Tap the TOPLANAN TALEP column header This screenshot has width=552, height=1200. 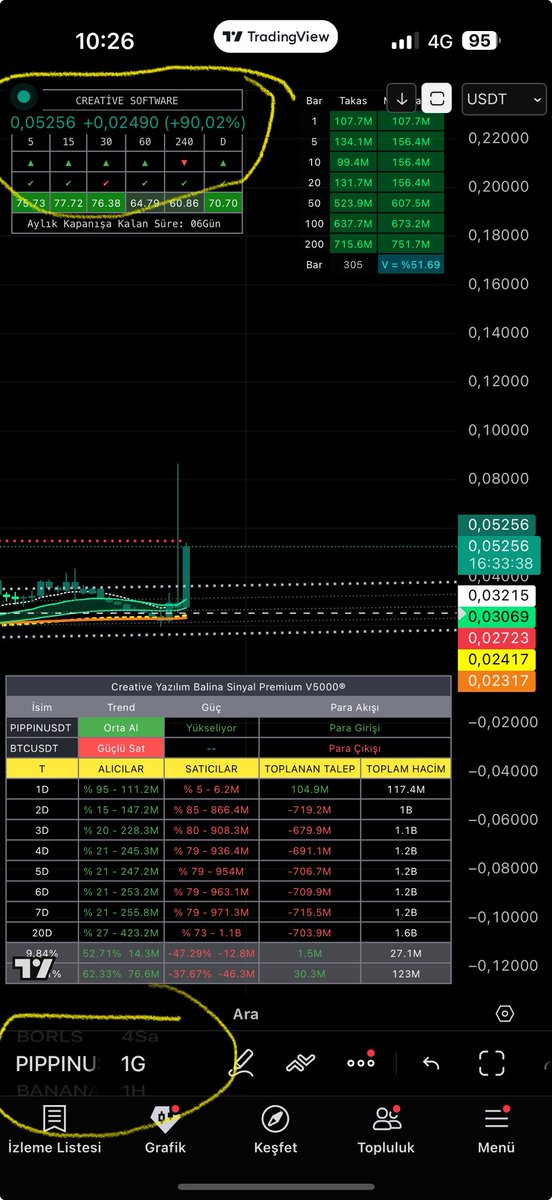310,769
